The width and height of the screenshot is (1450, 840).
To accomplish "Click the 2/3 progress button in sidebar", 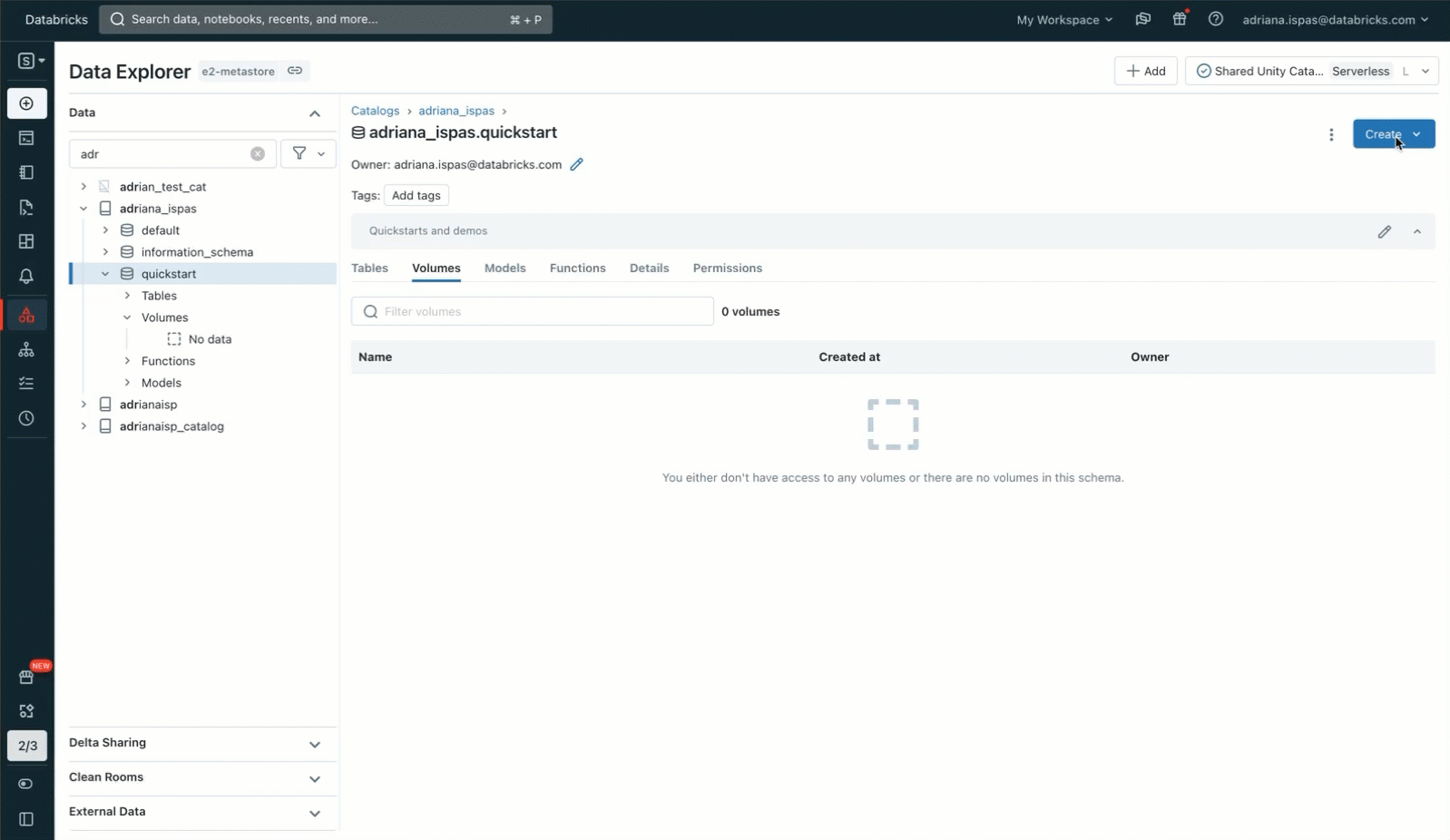I will 27,746.
